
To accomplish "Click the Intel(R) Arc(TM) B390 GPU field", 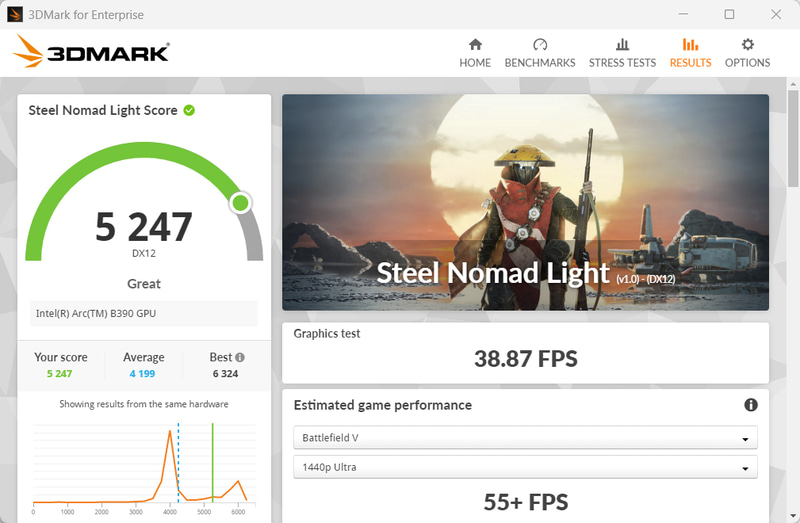I will 143,313.
